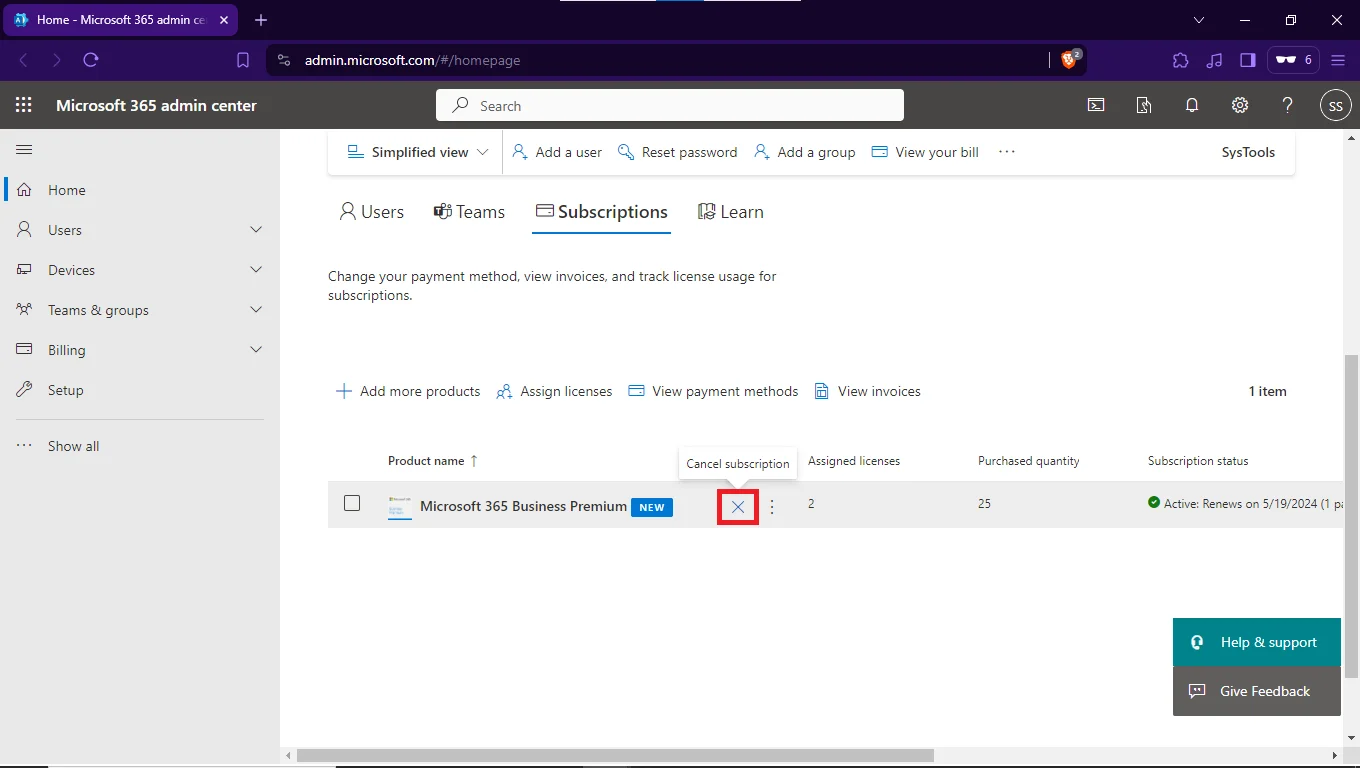This screenshot has height=768, width=1360.
Task: Open the media control music icon
Action: [x=1214, y=60]
